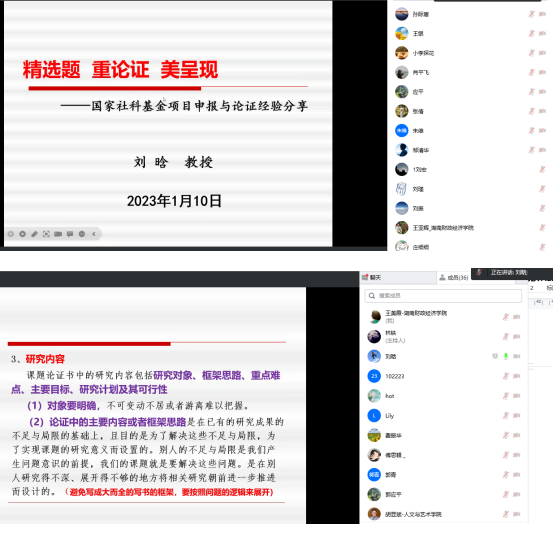Viewport: 557px width, 534px height.
Task: Select participant Lily in the member list
Action: click(x=444, y=415)
